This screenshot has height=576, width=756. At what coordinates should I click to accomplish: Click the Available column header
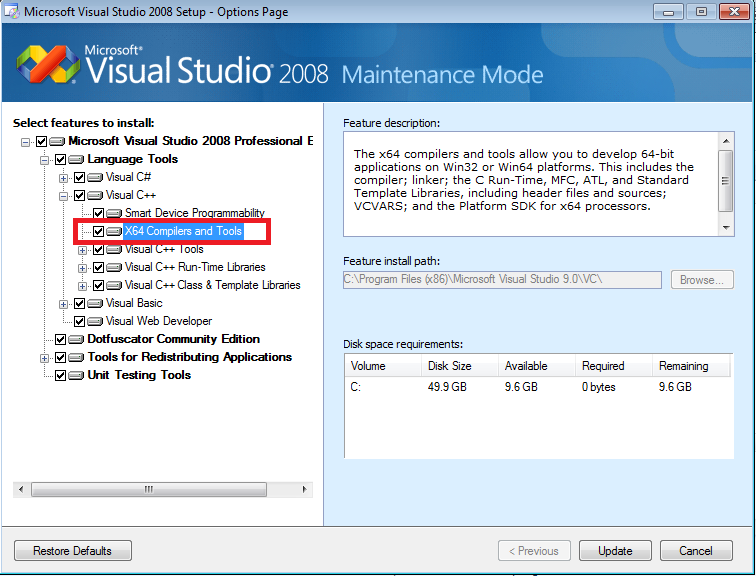pyautogui.click(x=537, y=366)
